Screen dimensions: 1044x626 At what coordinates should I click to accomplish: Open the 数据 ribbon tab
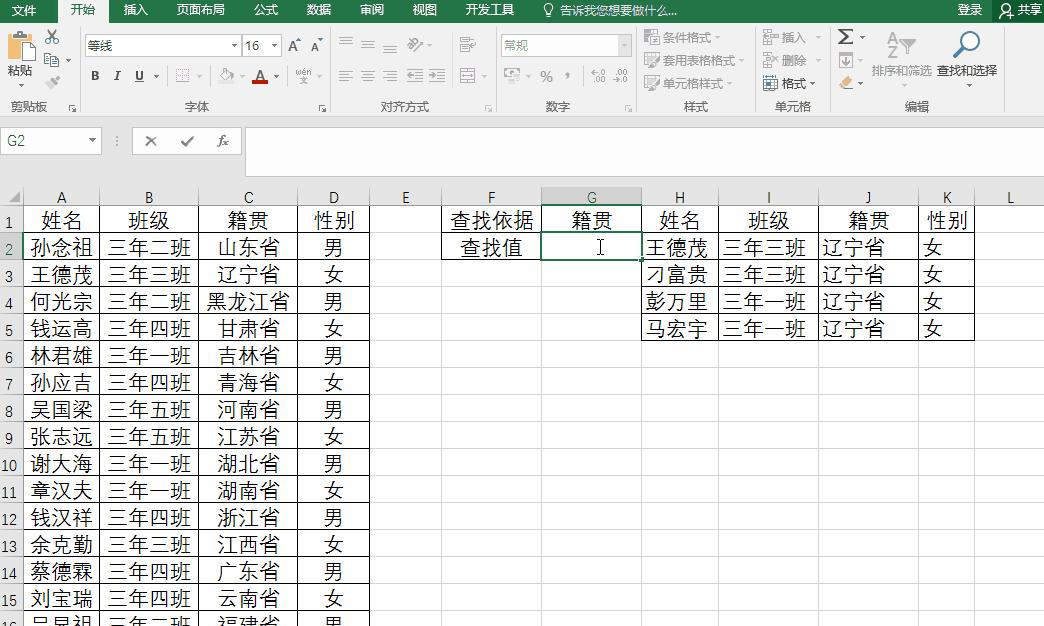[x=318, y=10]
